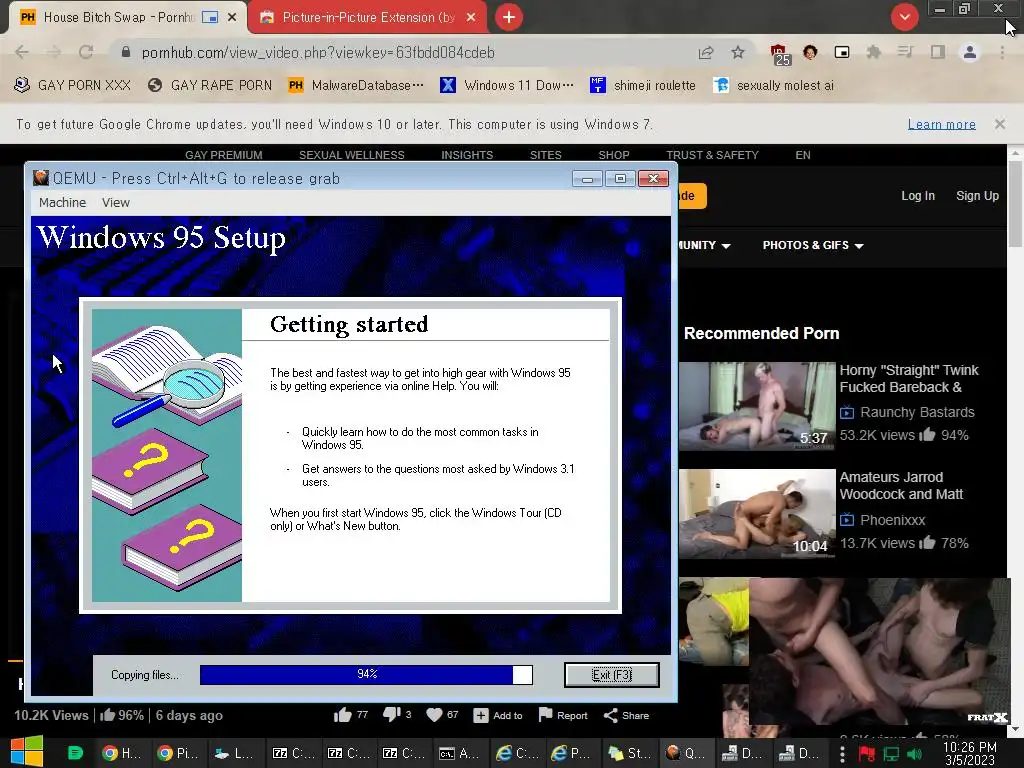Open the Chrome profile avatar icon
This screenshot has width=1024, height=768.
point(970,52)
